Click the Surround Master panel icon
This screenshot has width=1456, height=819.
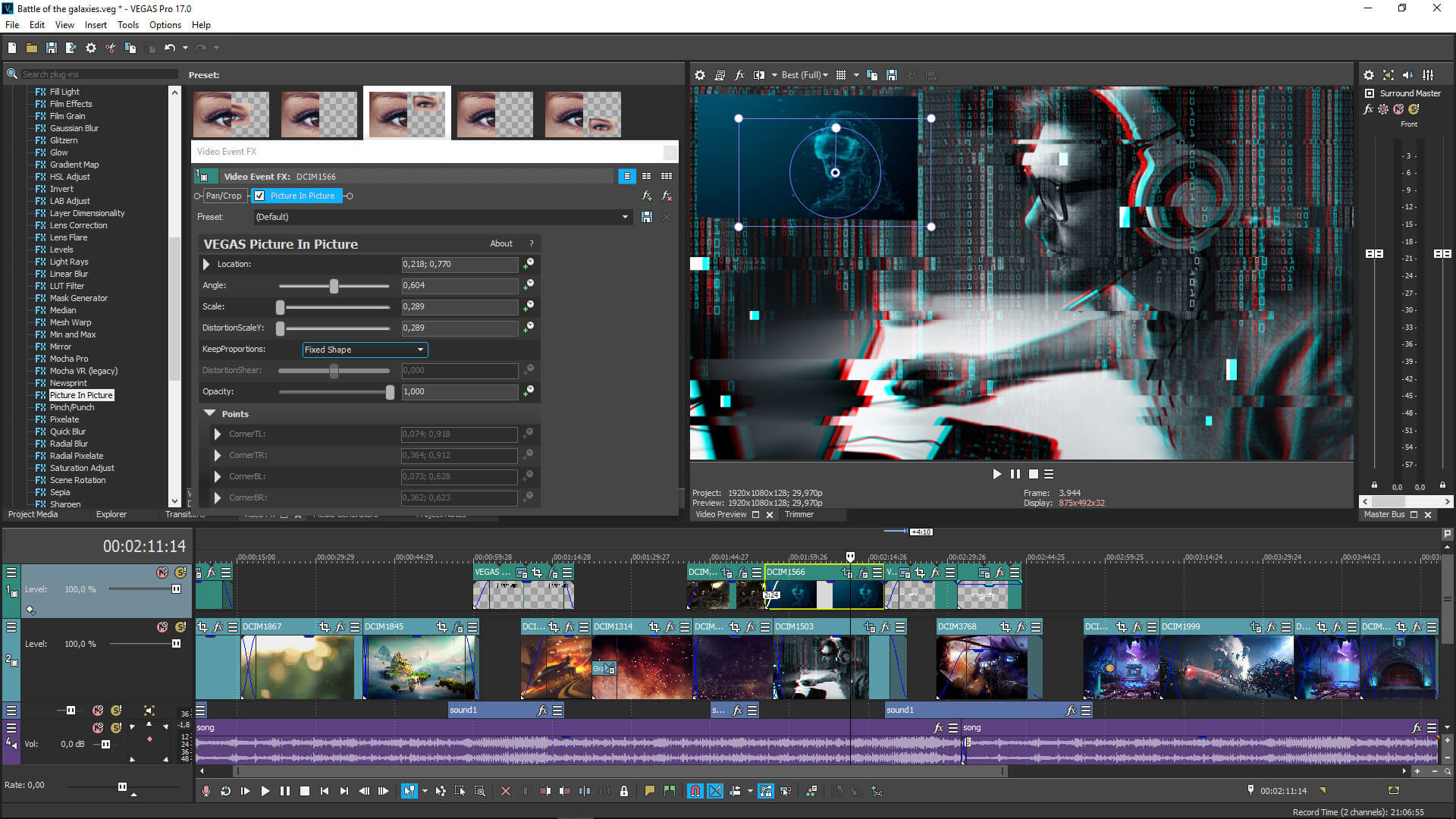(x=1369, y=93)
